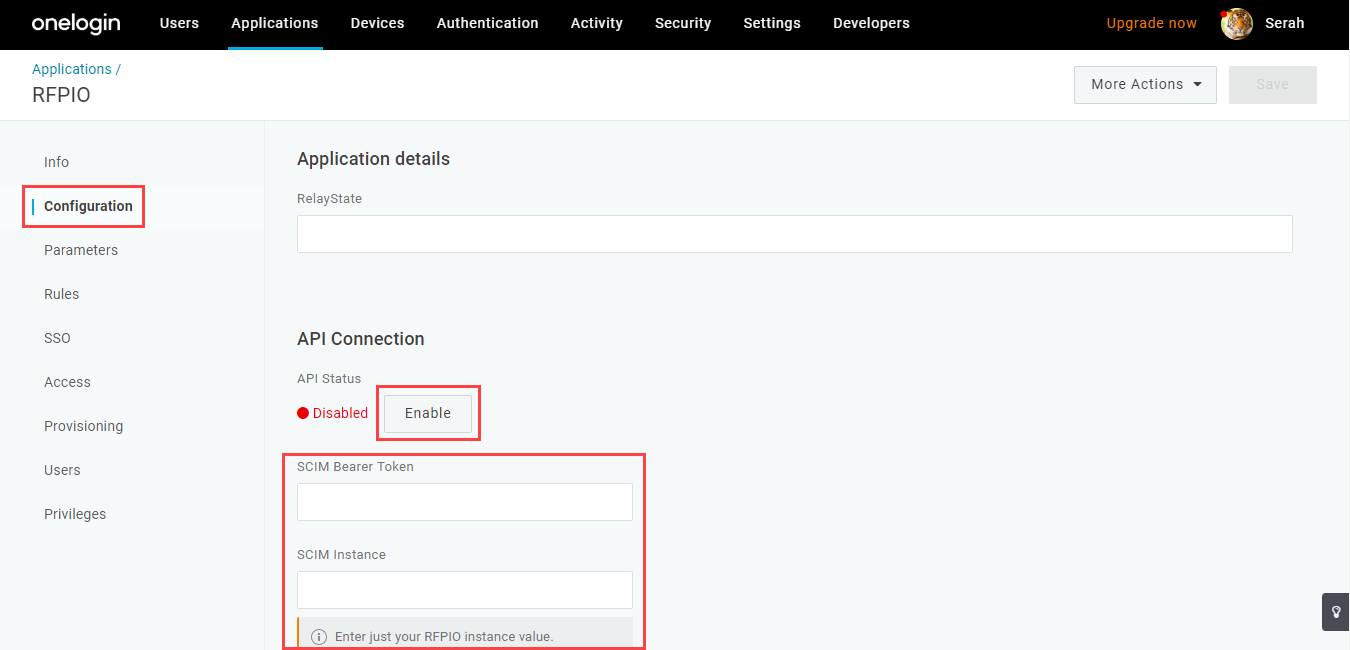Click the lightbulb help icon
Image resolution: width=1350 pixels, height=650 pixels.
1336,612
